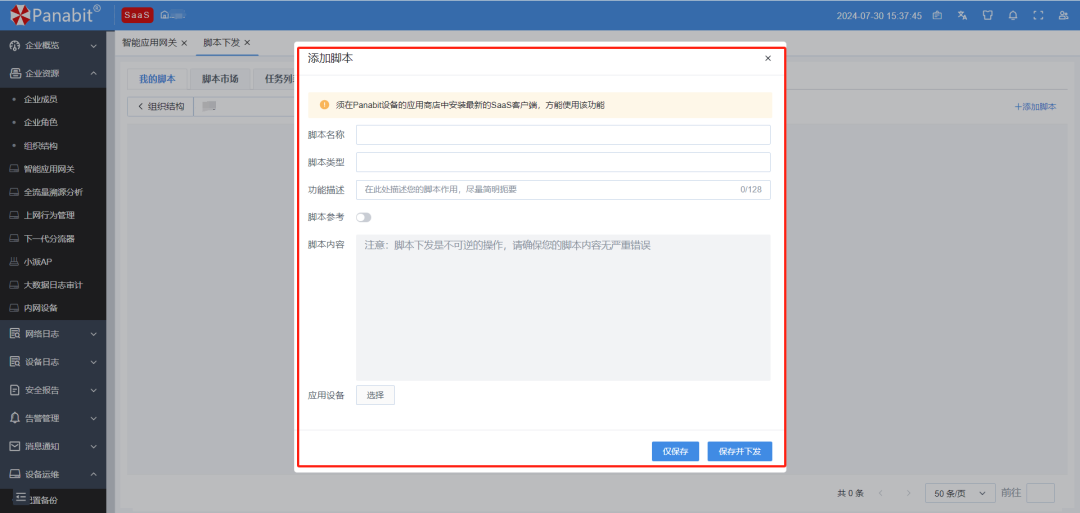The height and width of the screenshot is (513, 1080).
Task: Click the 组织结构 back button
Action: pos(160,106)
